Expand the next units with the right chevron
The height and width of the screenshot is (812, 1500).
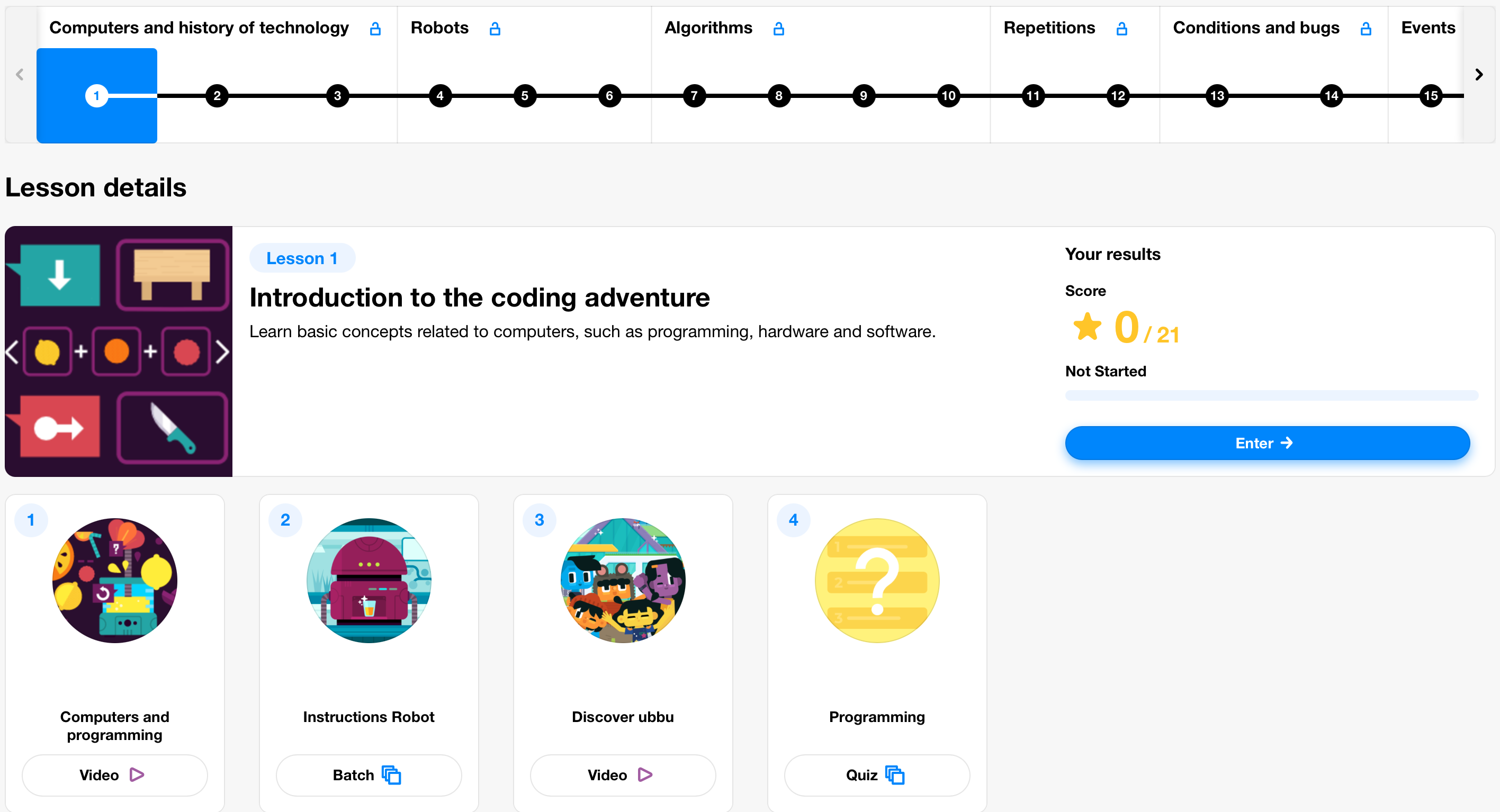(1478, 74)
